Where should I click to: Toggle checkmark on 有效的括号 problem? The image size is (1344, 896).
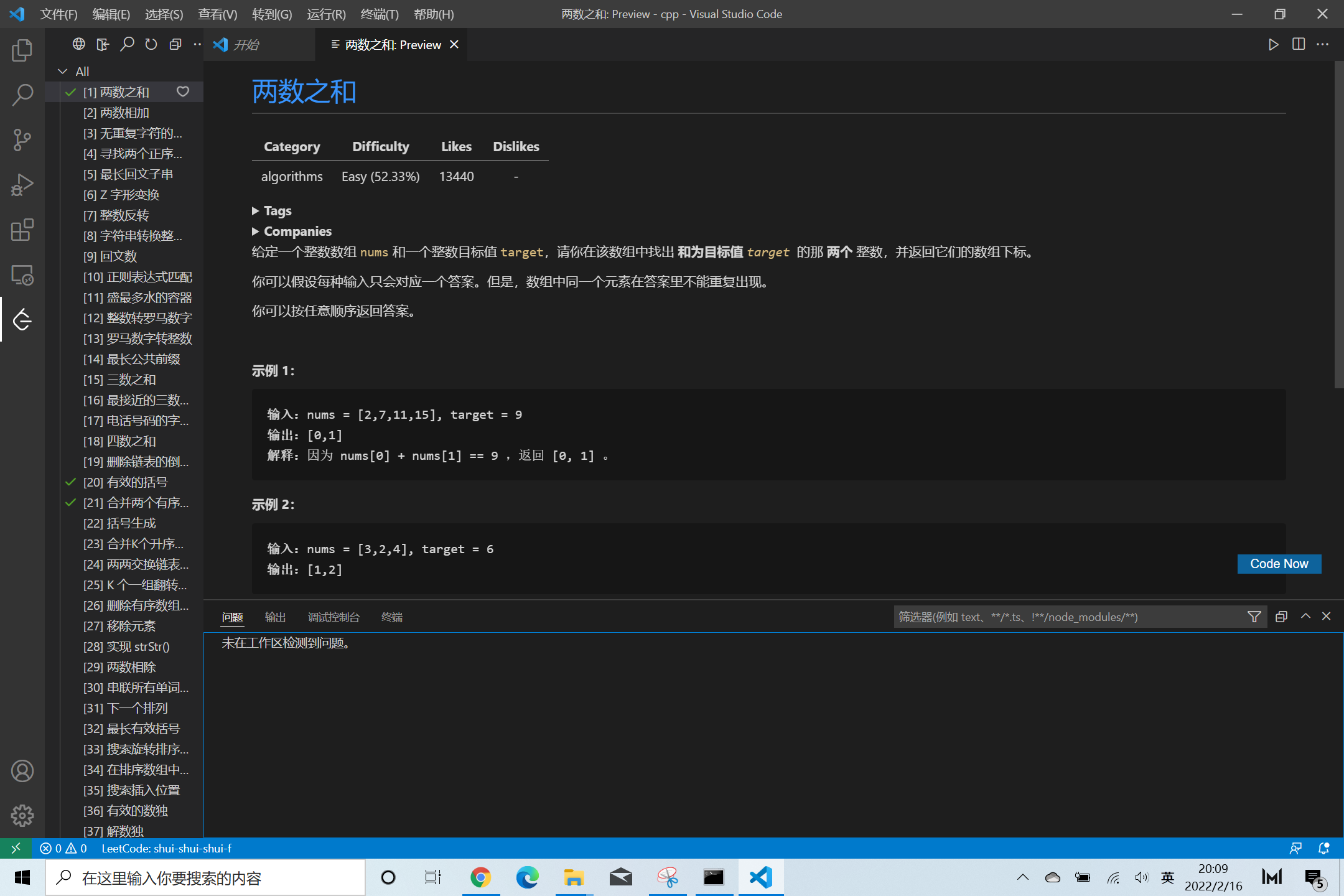point(71,482)
